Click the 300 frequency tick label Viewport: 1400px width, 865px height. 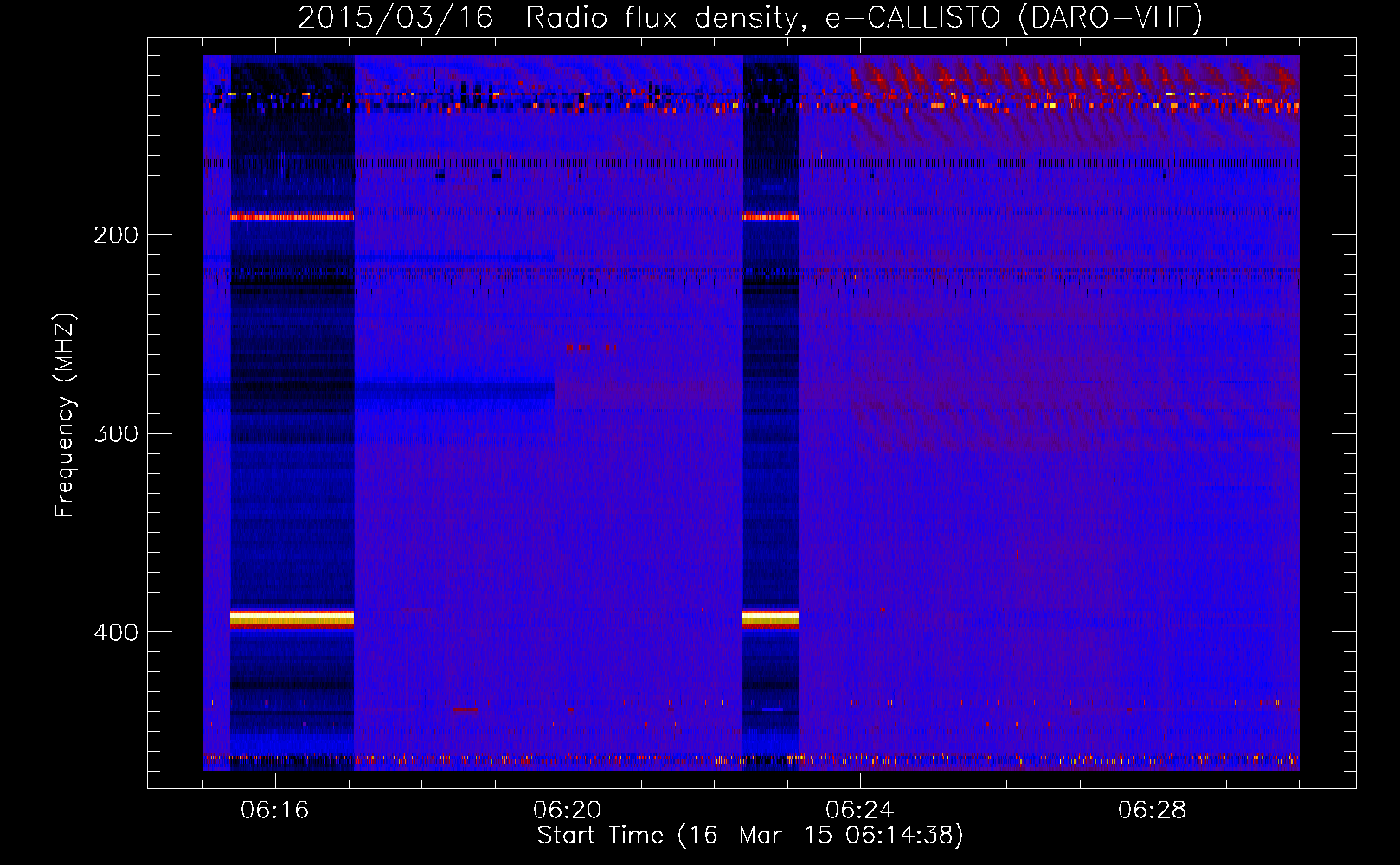(116, 433)
